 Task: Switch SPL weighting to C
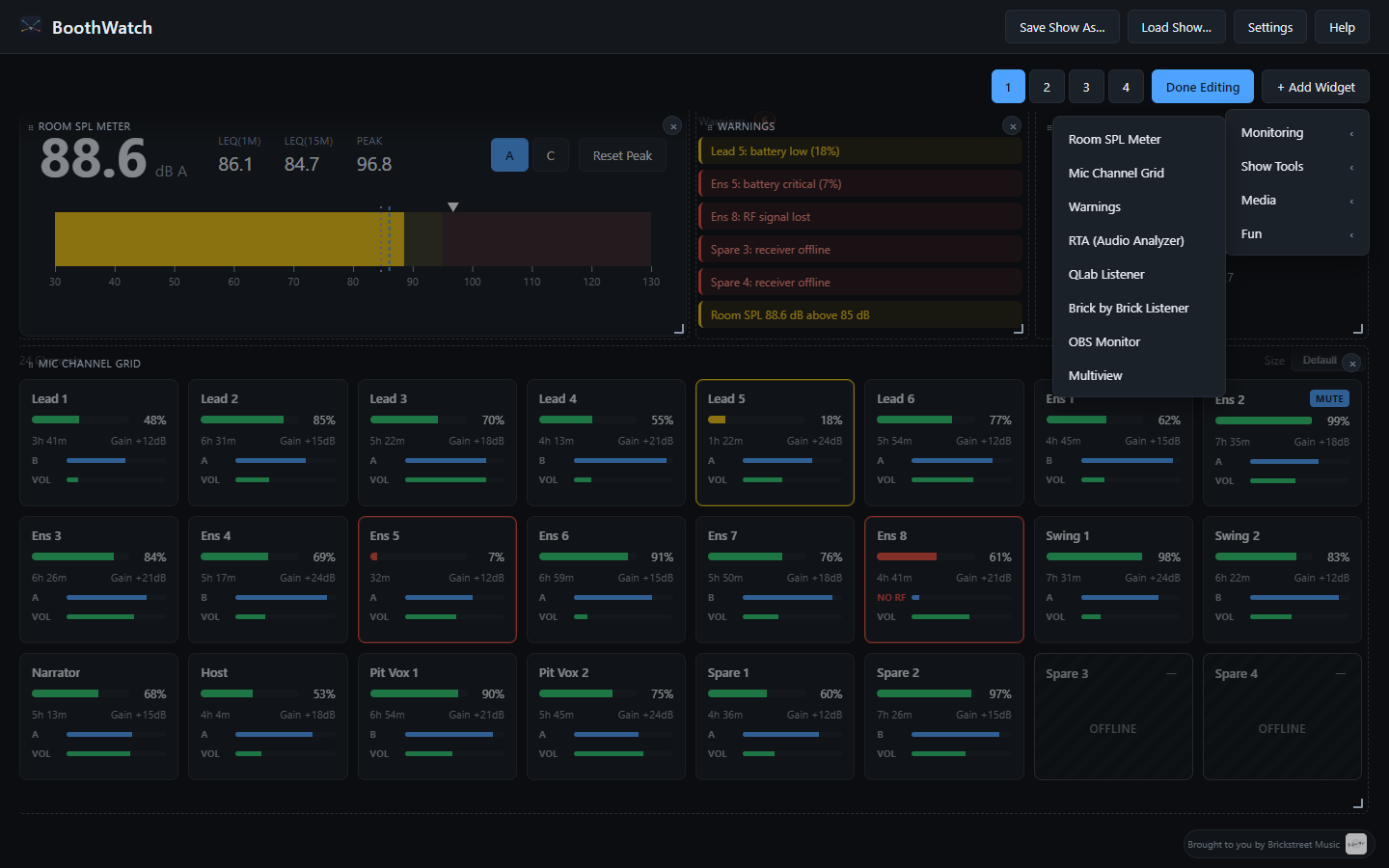[551, 155]
